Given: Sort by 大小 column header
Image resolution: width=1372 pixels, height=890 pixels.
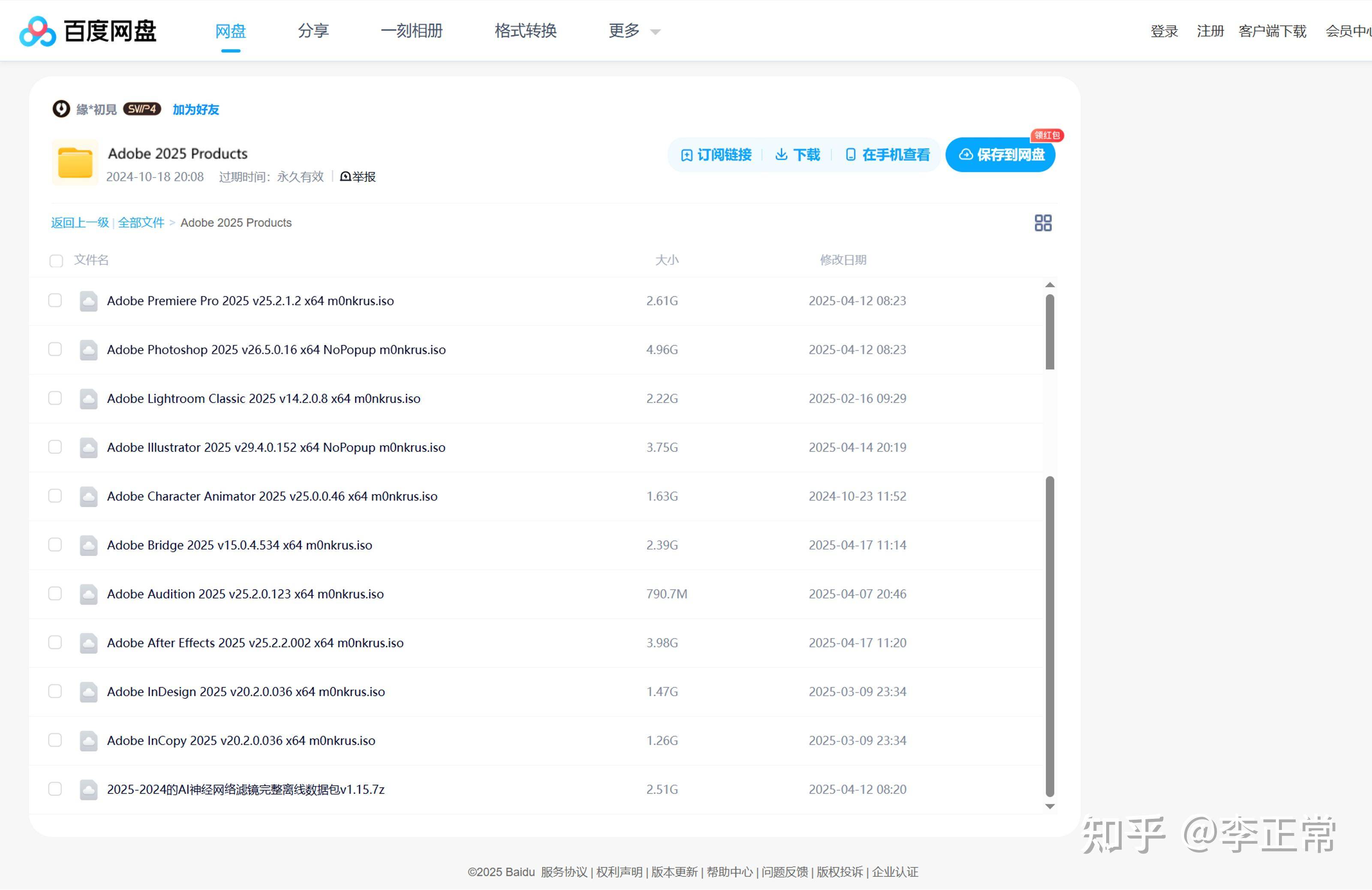Looking at the screenshot, I should [x=667, y=260].
